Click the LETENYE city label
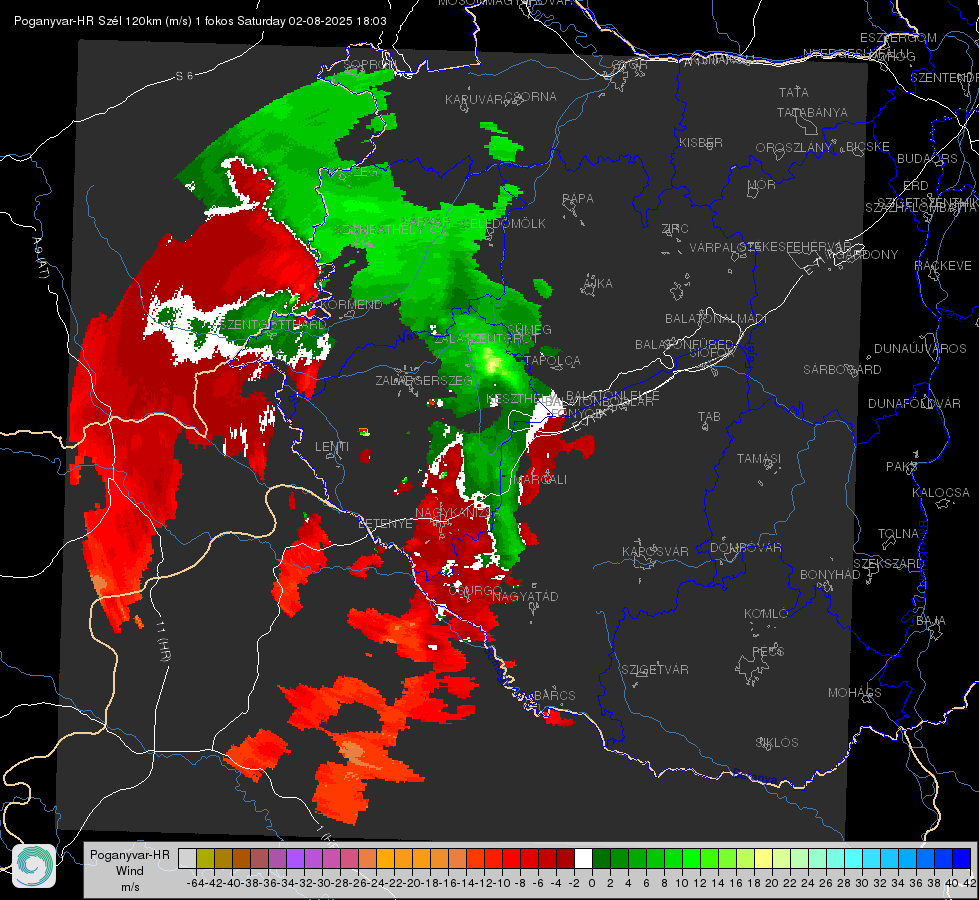The height and width of the screenshot is (900, 979). (385, 524)
